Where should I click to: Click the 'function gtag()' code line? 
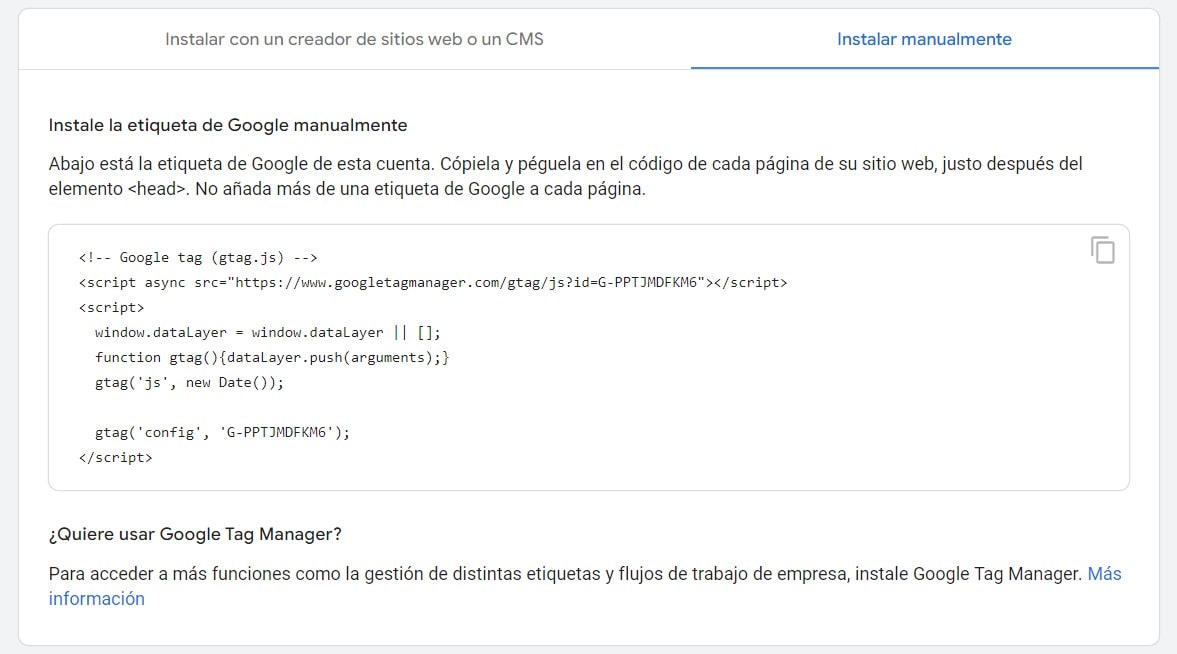tap(272, 357)
